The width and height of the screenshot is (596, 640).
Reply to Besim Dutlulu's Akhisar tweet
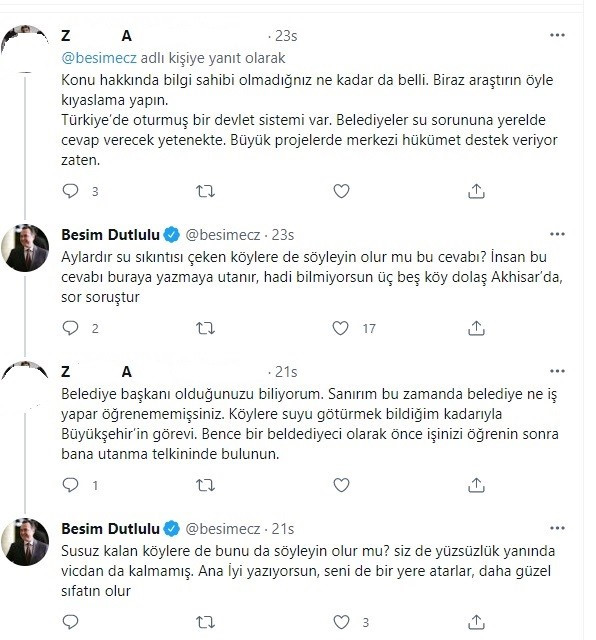[x=70, y=328]
